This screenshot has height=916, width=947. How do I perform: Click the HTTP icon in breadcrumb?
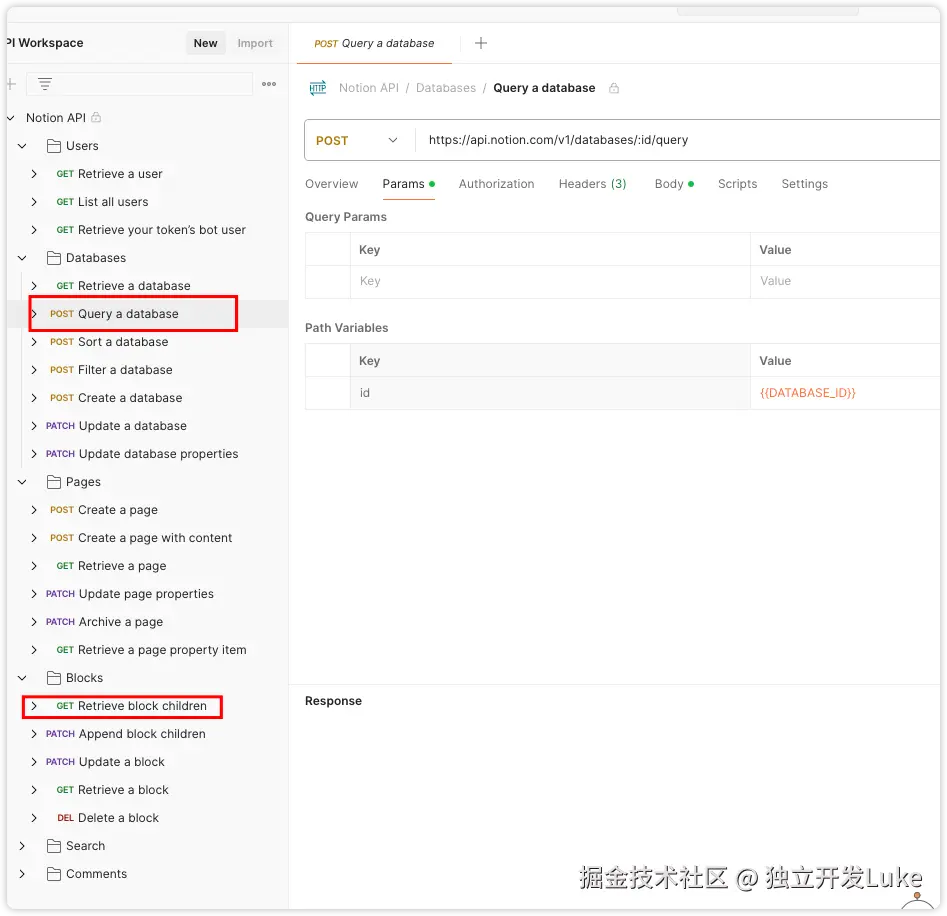coord(318,88)
